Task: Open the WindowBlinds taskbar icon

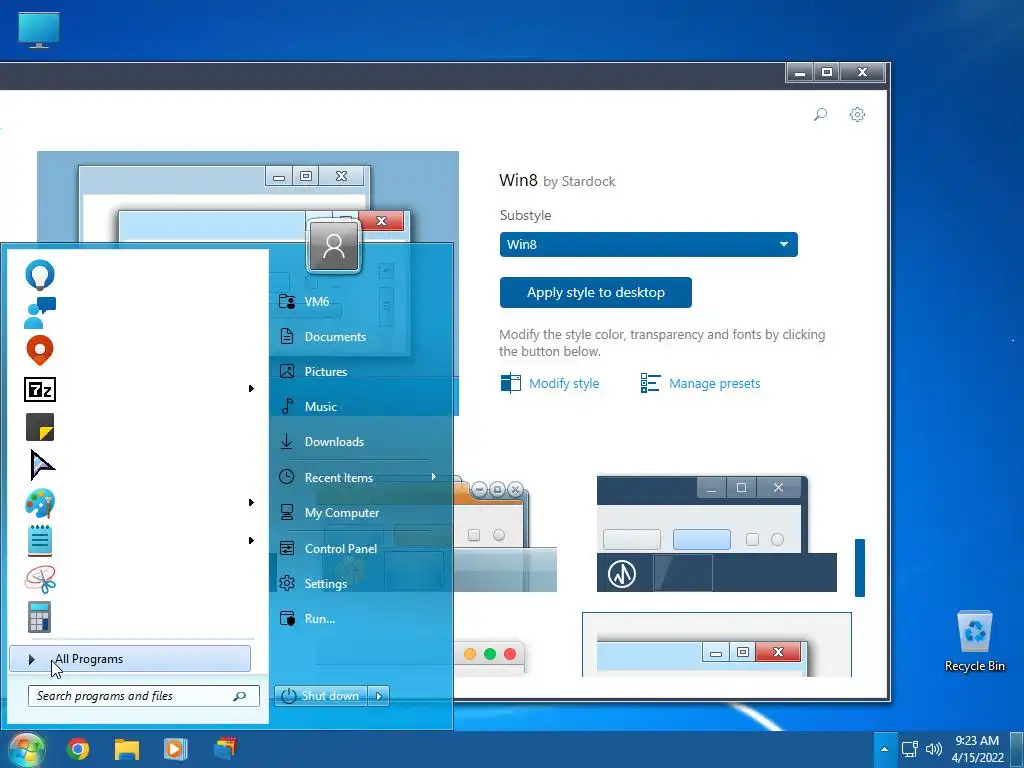Action: 225,748
